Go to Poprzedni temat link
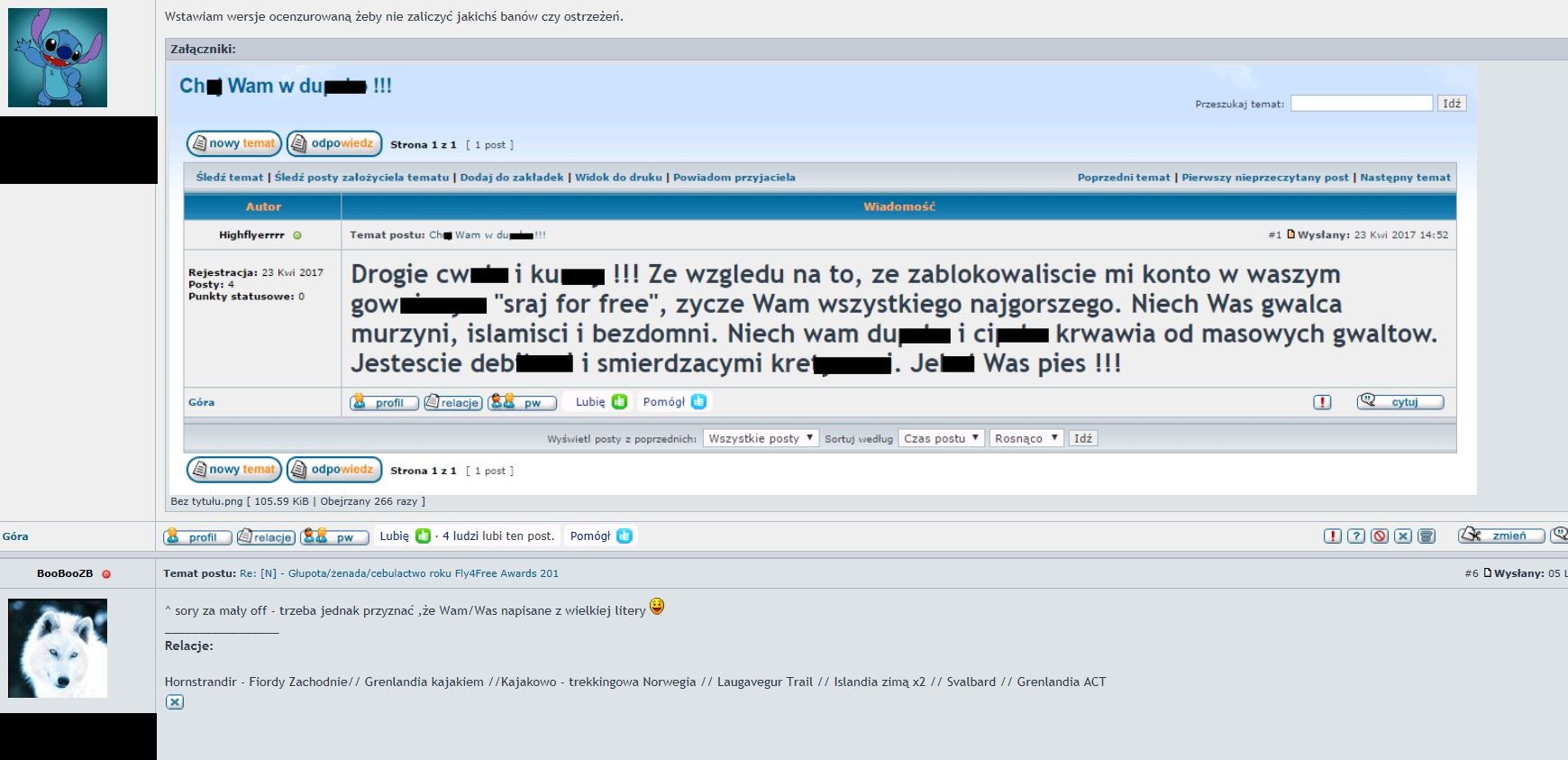Image resolution: width=1568 pixels, height=760 pixels. [1124, 178]
